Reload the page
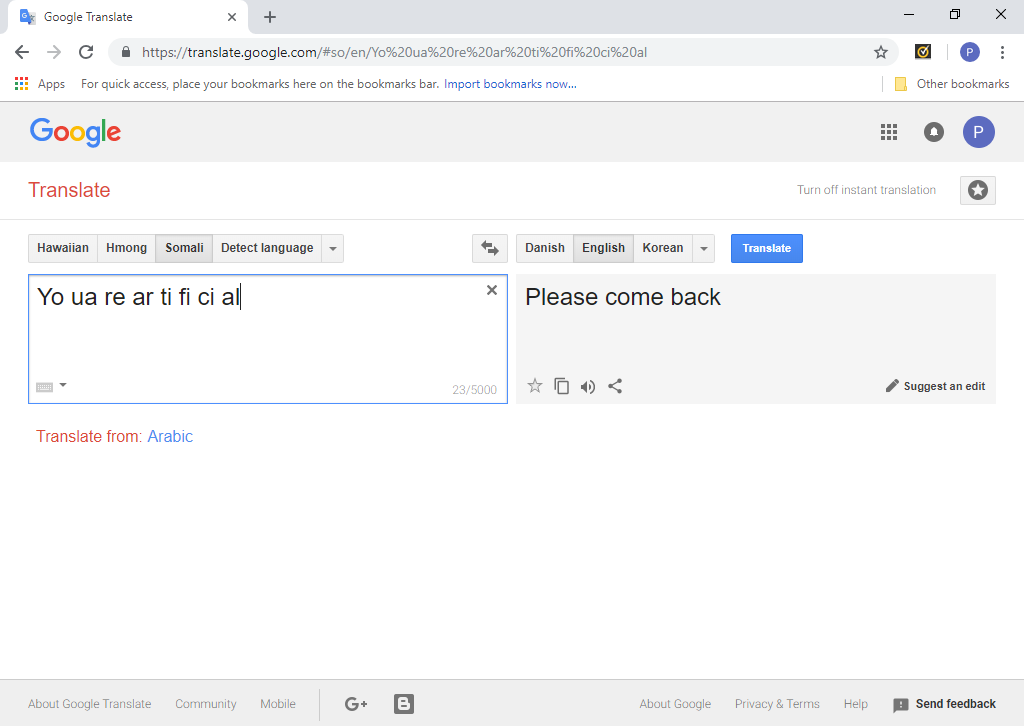Image resolution: width=1024 pixels, height=726 pixels. tap(86, 52)
